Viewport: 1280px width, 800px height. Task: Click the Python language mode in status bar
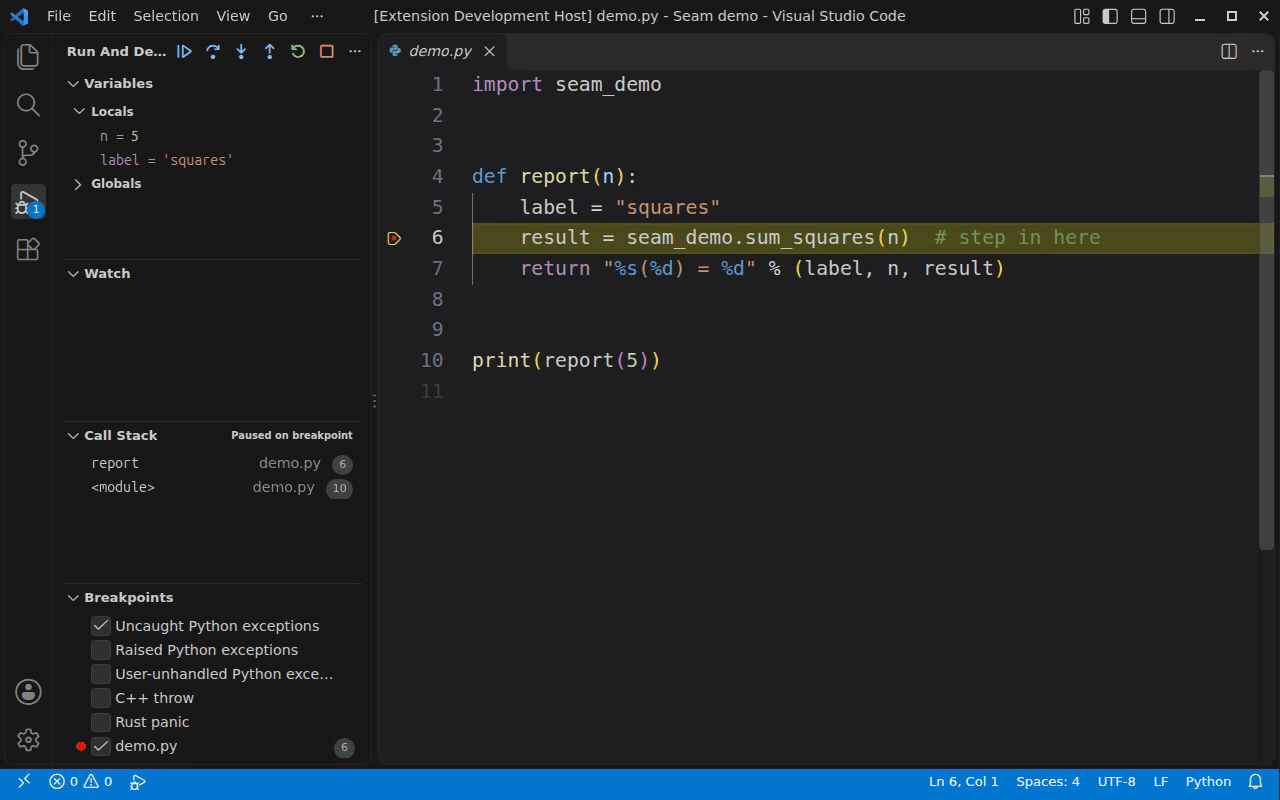pos(1208,782)
